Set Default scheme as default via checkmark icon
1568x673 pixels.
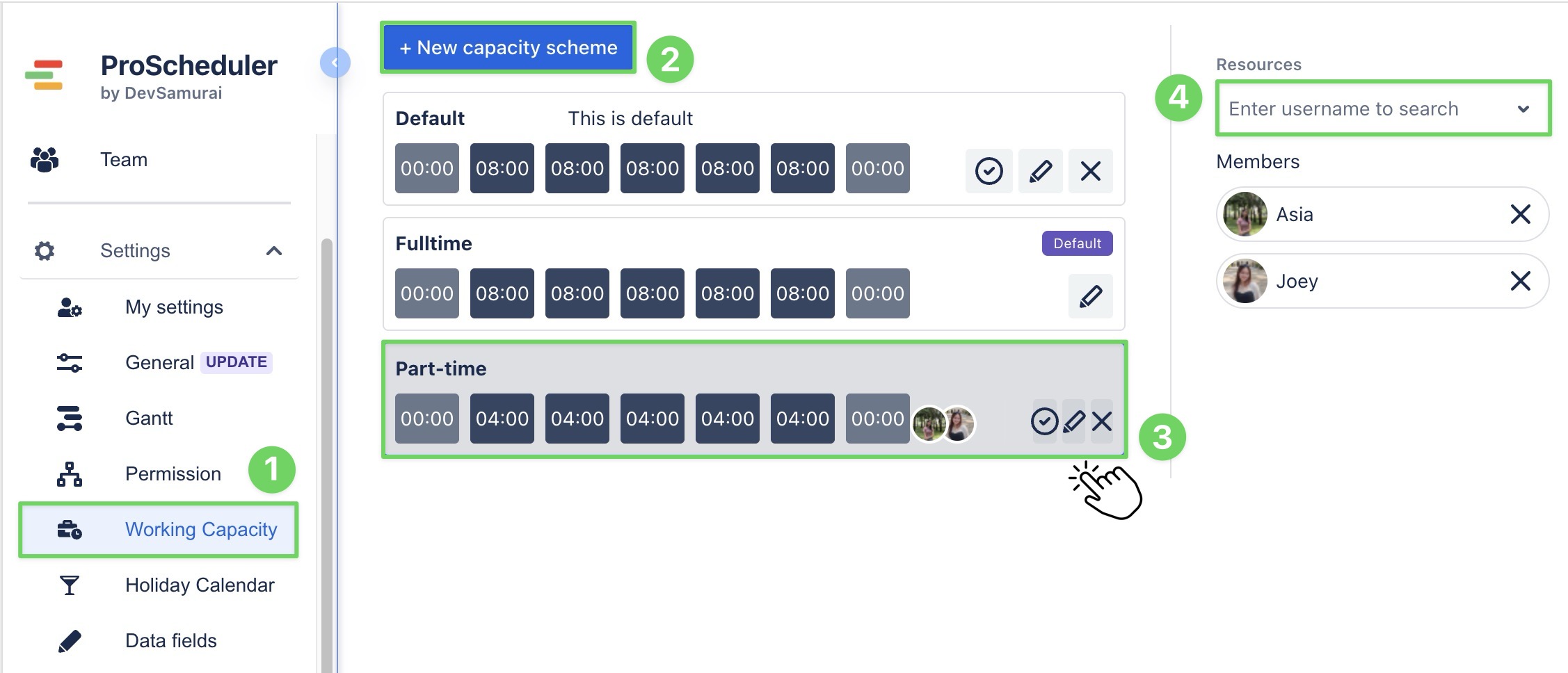tap(989, 170)
